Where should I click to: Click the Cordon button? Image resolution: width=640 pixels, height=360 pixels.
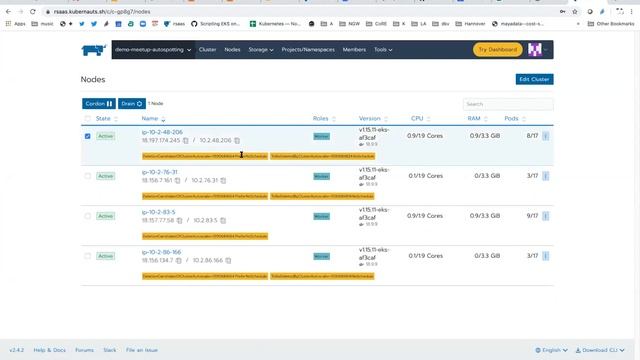(x=99, y=104)
